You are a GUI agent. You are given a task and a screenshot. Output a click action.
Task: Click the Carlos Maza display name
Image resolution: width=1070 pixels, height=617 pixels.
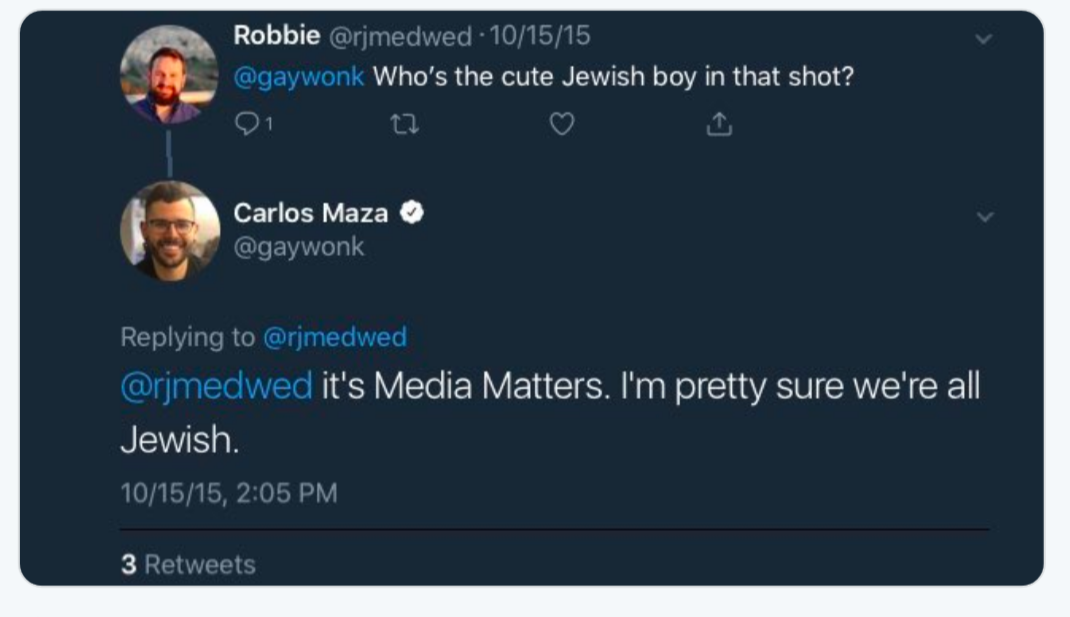[310, 213]
